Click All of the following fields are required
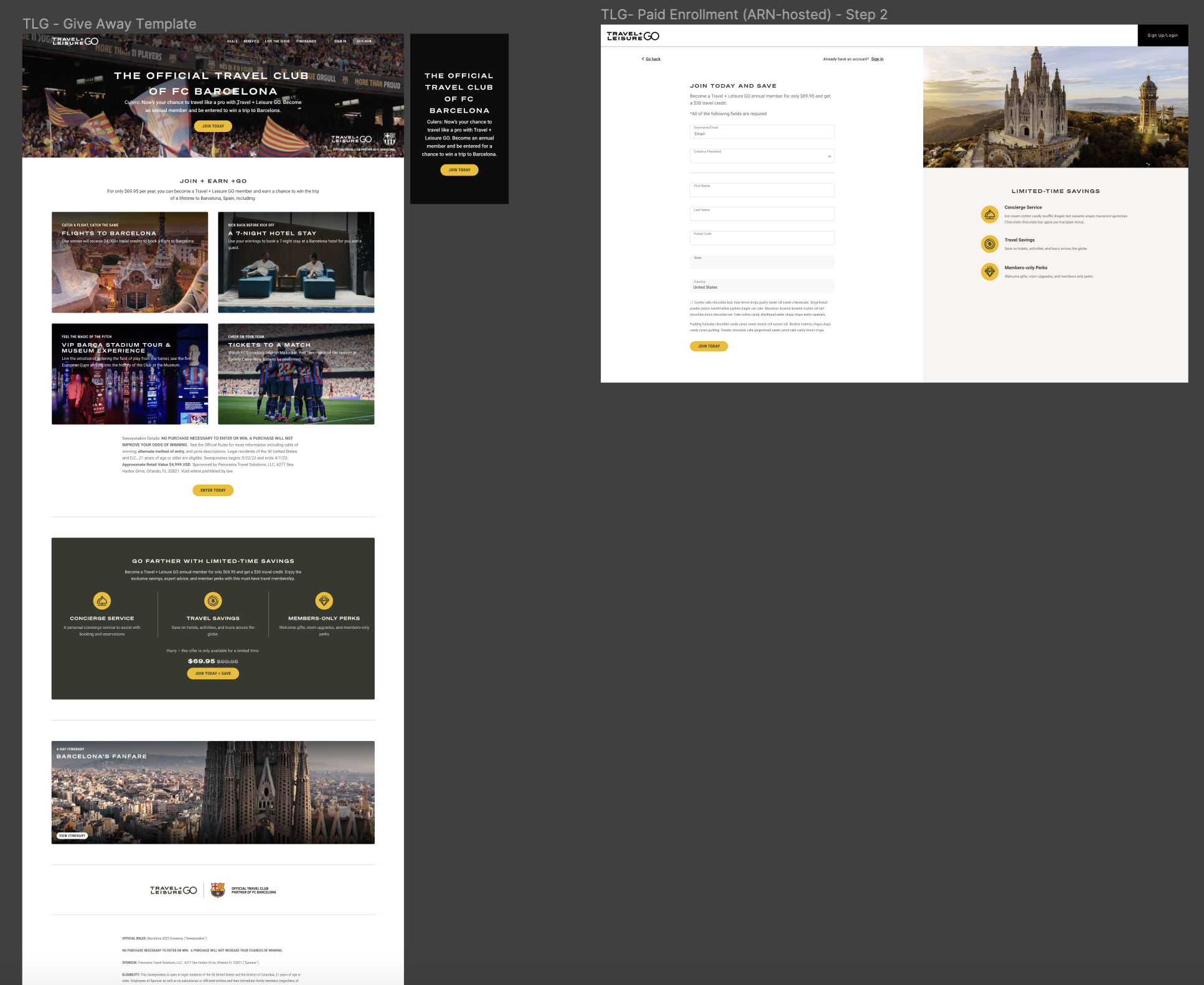Screen dimensions: 1204x985 click(x=728, y=114)
